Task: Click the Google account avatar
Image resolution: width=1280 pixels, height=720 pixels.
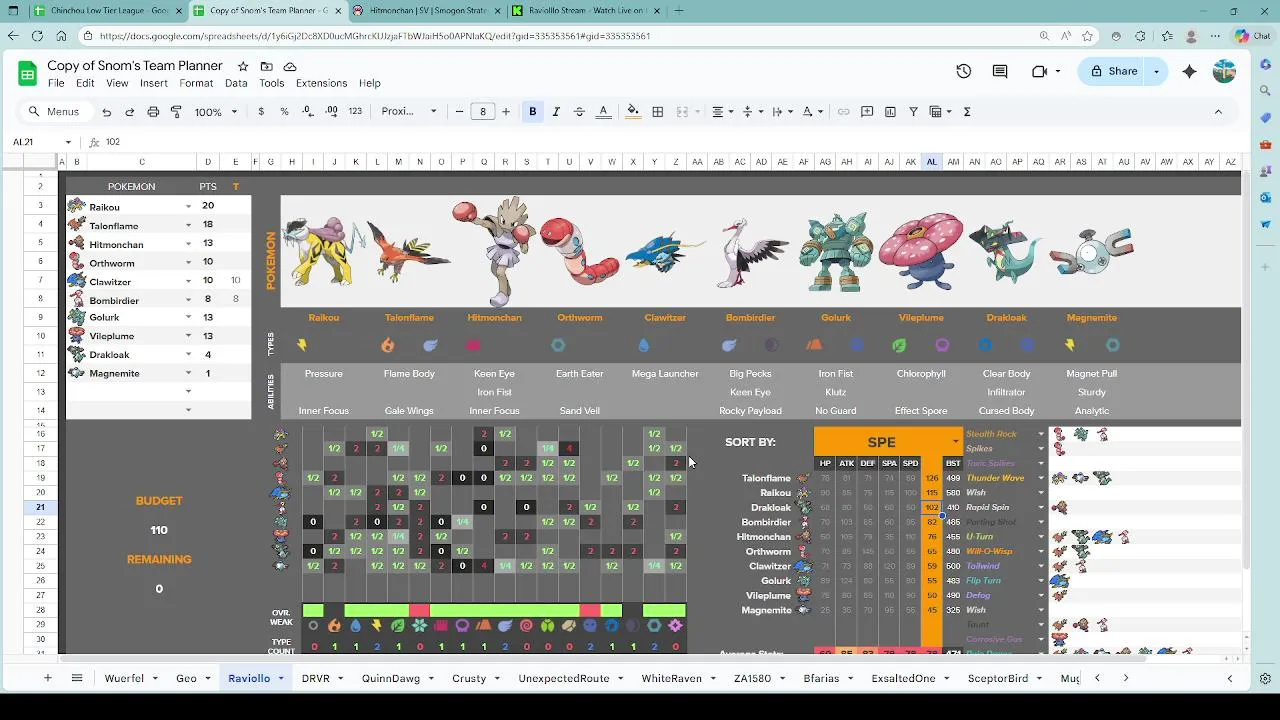Action: pos(1224,71)
